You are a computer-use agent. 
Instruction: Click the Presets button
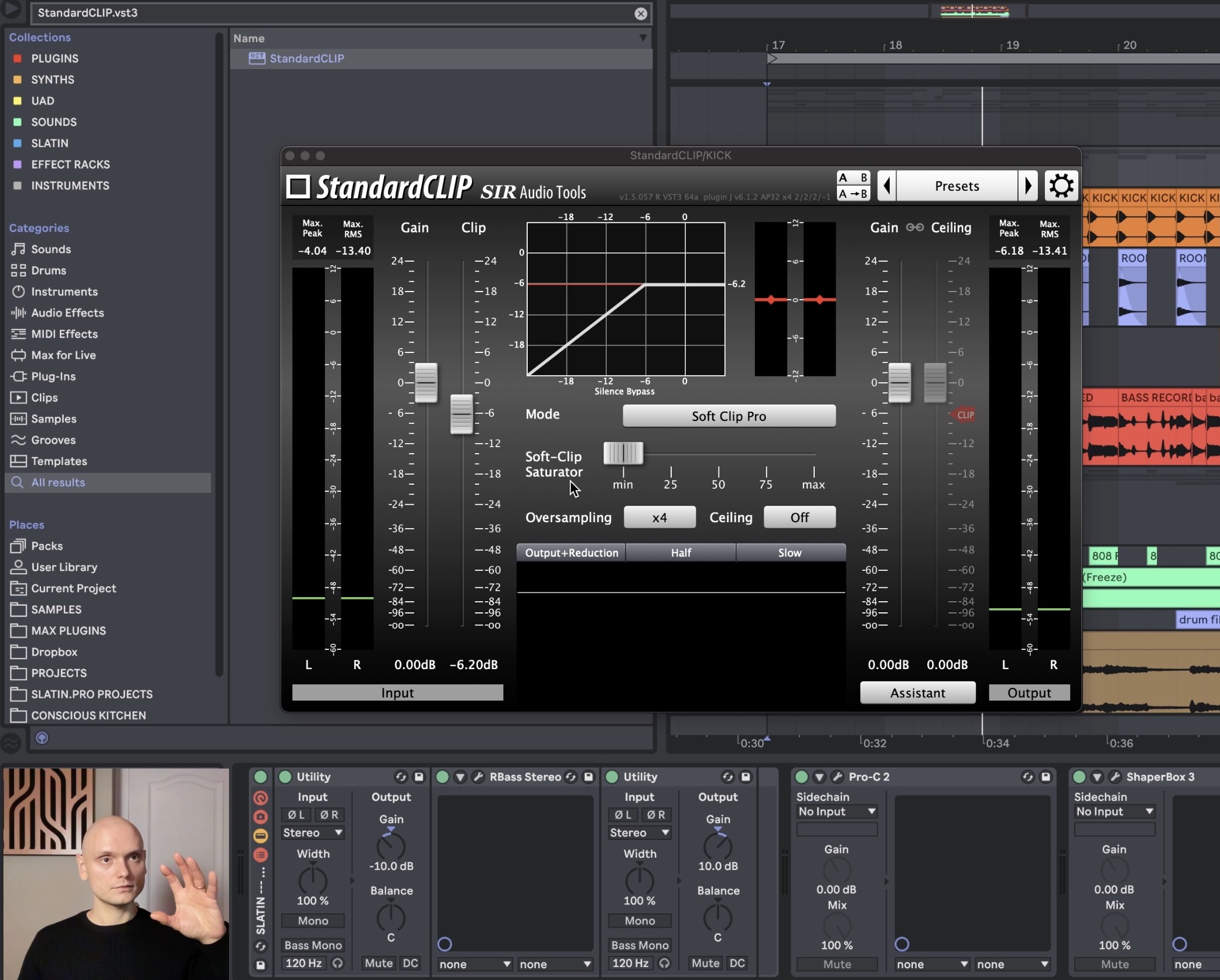[x=957, y=186]
